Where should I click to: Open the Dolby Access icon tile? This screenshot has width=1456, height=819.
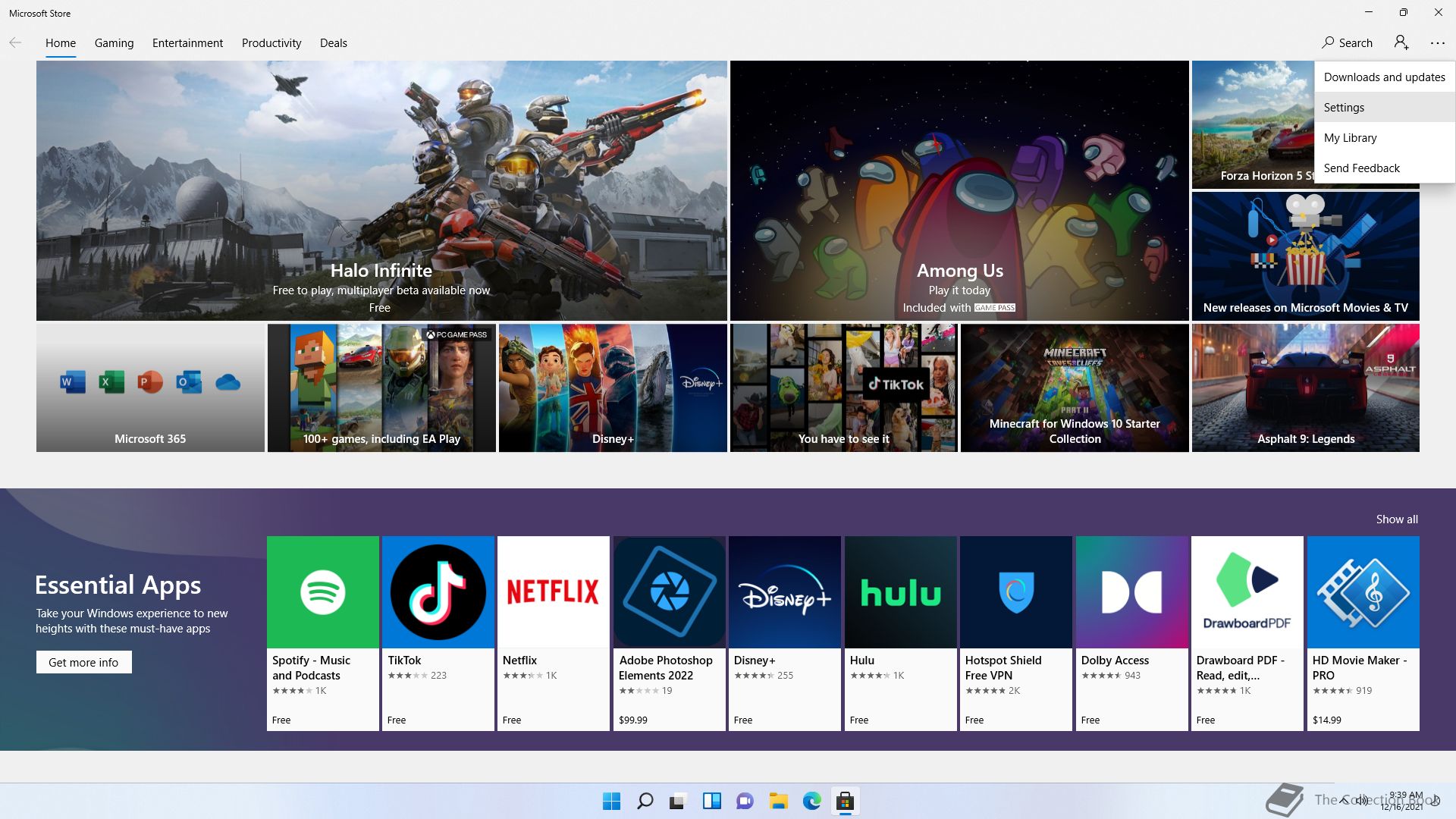pyautogui.click(x=1132, y=592)
